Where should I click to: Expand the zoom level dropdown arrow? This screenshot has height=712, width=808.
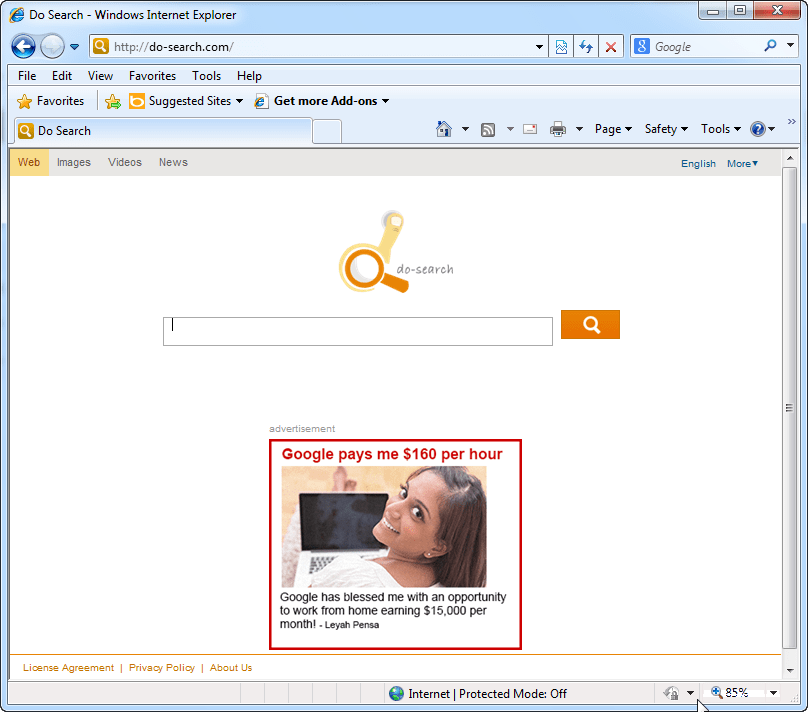(773, 693)
